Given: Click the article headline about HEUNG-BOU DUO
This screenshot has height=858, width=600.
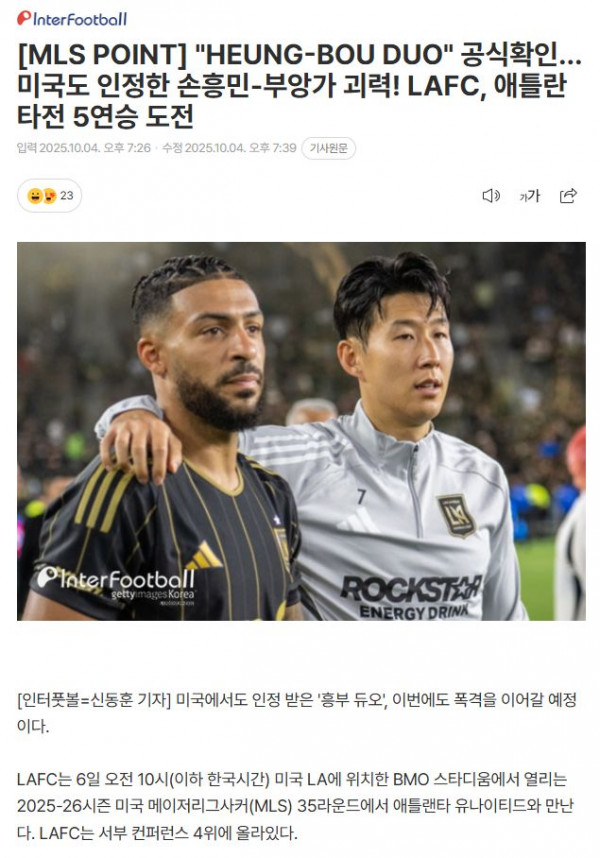Looking at the screenshot, I should [299, 85].
